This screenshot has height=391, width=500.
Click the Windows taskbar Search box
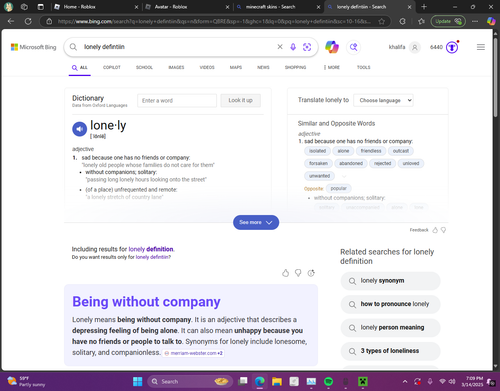click(190, 381)
